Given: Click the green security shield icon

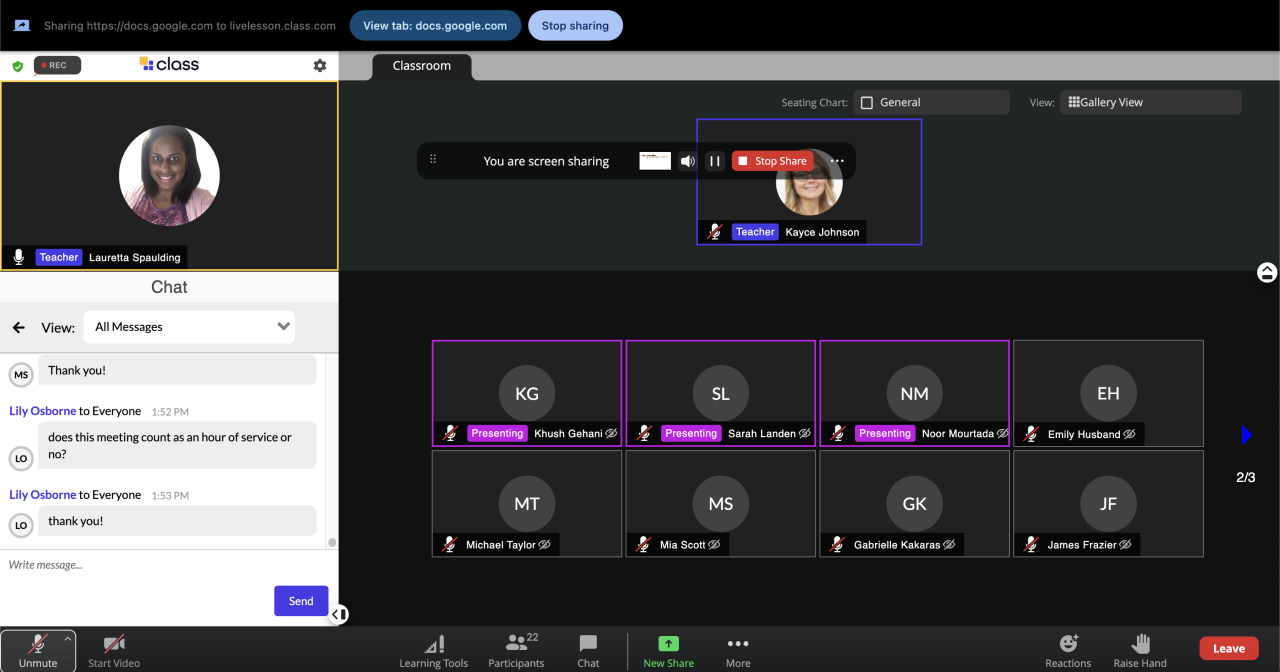Looking at the screenshot, I should click(x=17, y=66).
